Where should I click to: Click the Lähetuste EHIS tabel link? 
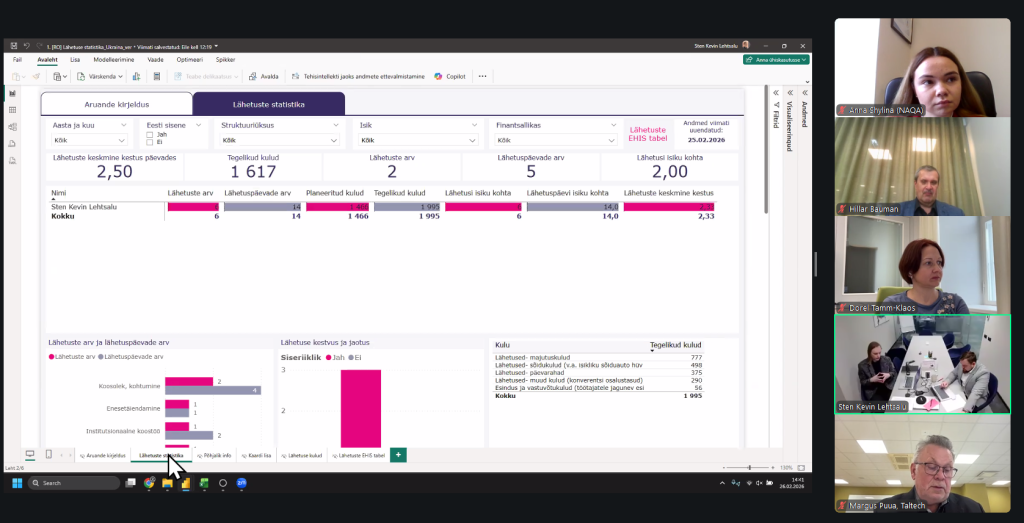[x=647, y=134]
